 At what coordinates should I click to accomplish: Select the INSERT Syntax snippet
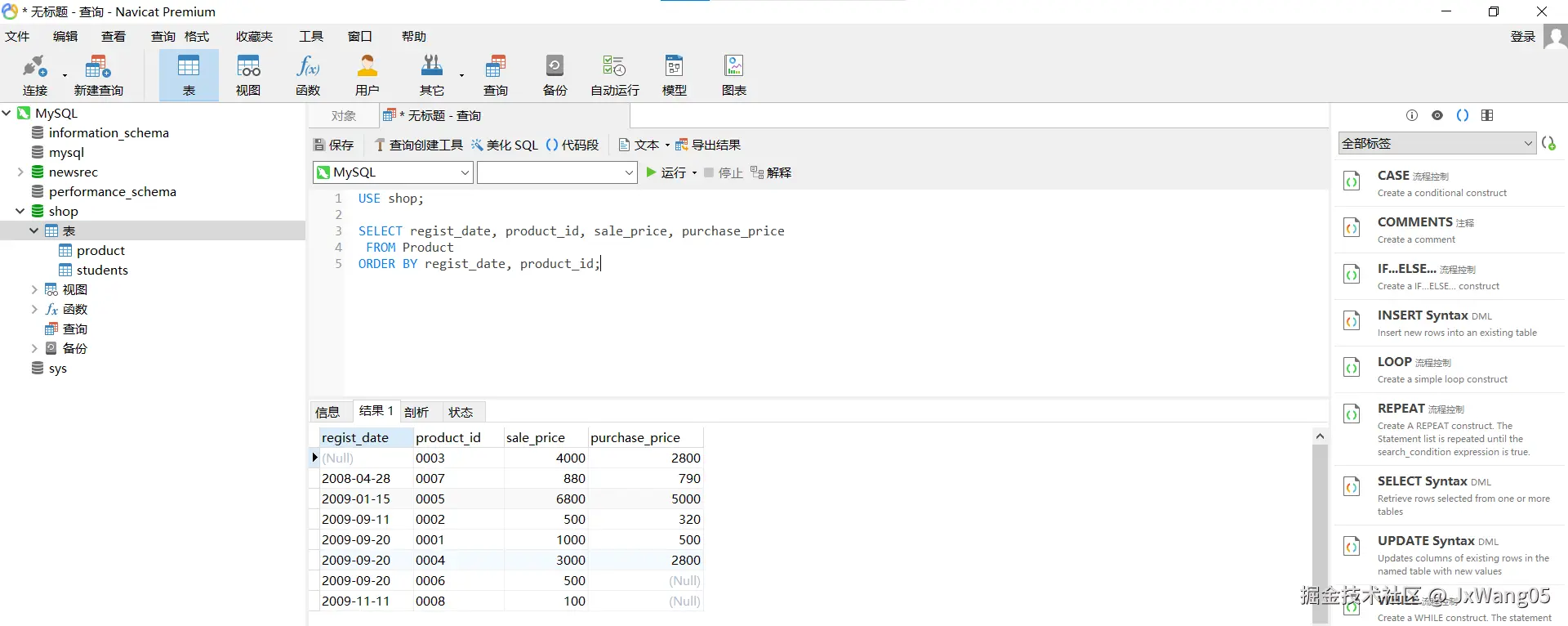click(x=1450, y=324)
